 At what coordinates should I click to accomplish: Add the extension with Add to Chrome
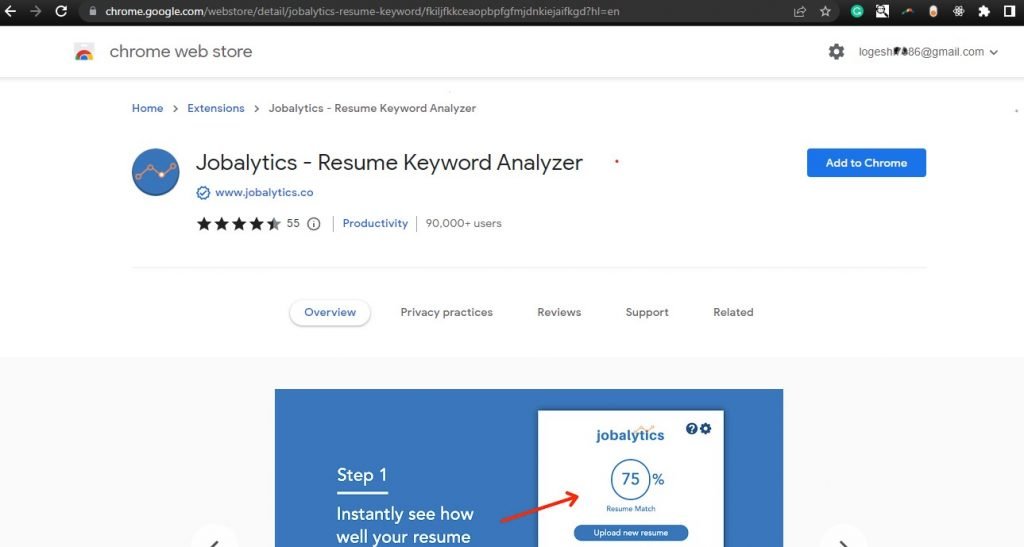pos(866,163)
